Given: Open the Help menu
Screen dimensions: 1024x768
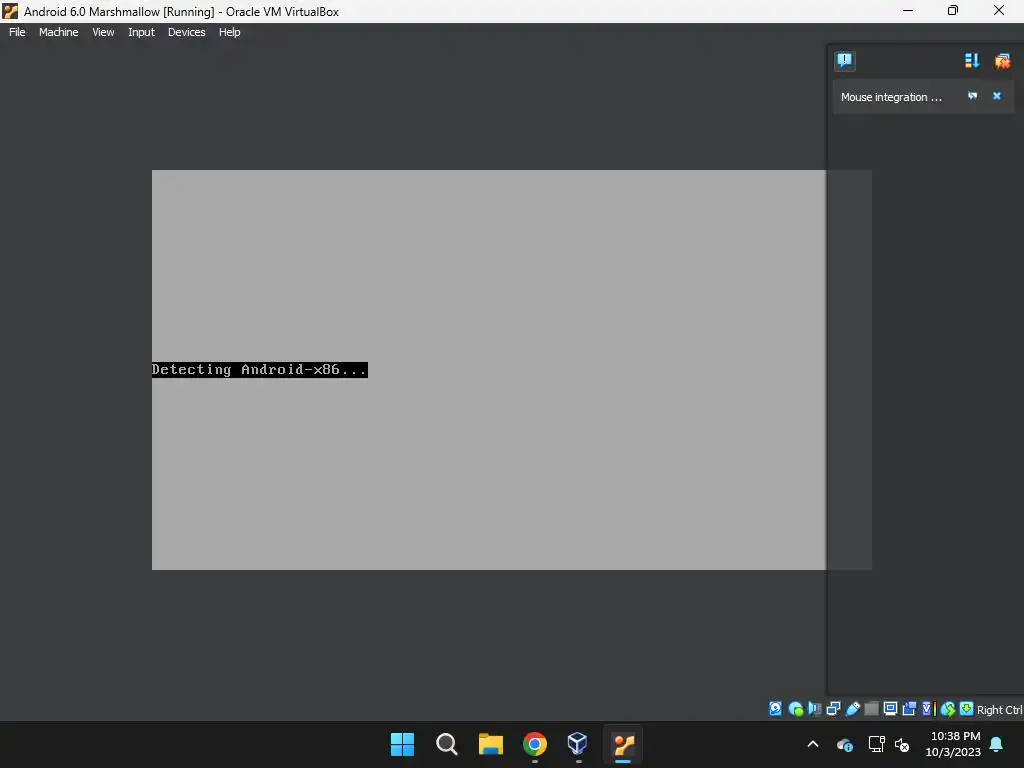Looking at the screenshot, I should 229,32.
